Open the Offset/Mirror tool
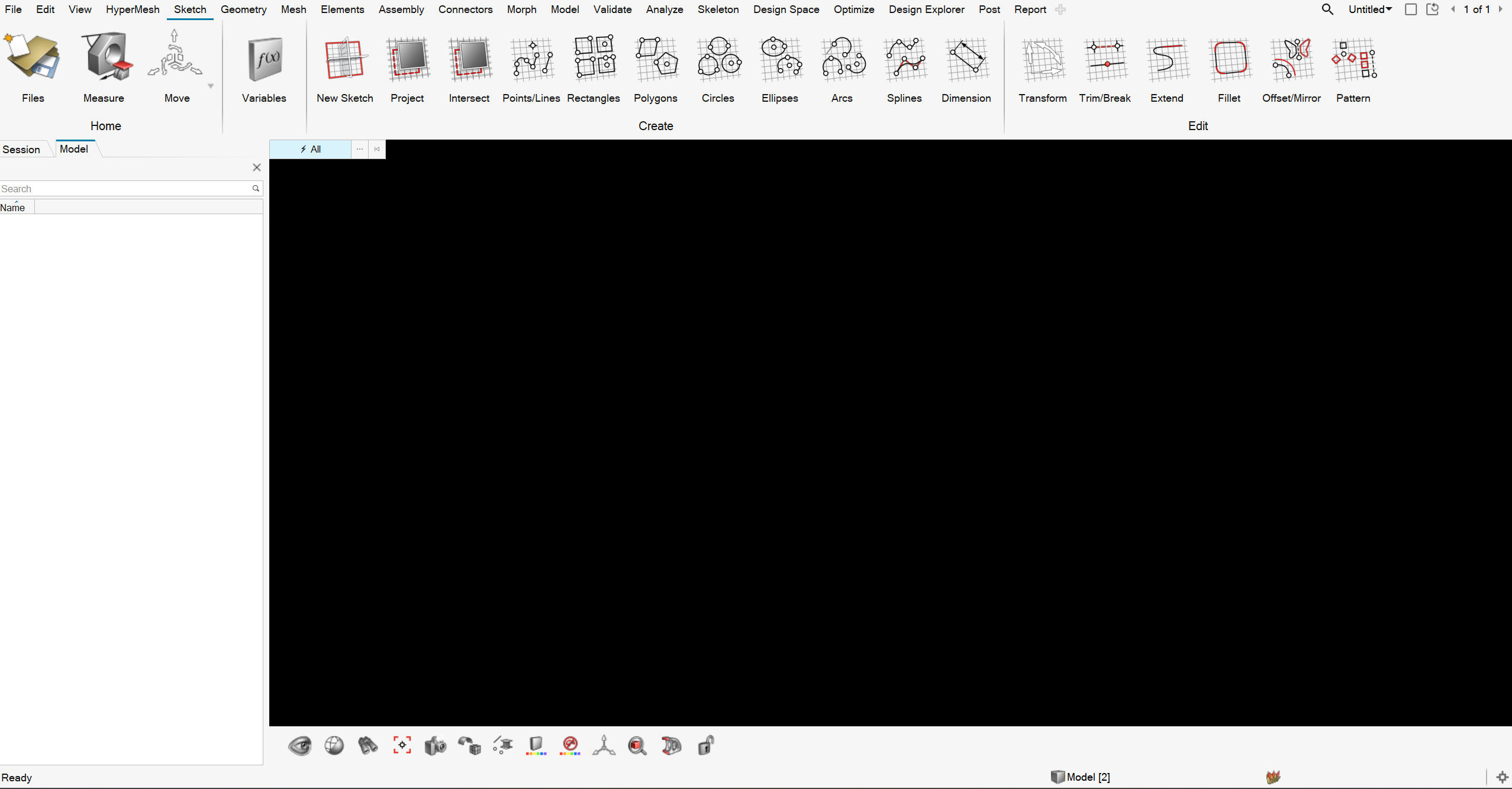Image resolution: width=1512 pixels, height=789 pixels. pos(1291,68)
